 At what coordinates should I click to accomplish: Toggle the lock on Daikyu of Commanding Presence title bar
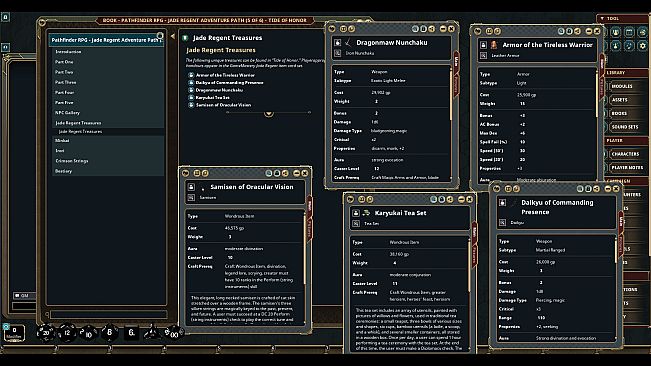click(588, 189)
